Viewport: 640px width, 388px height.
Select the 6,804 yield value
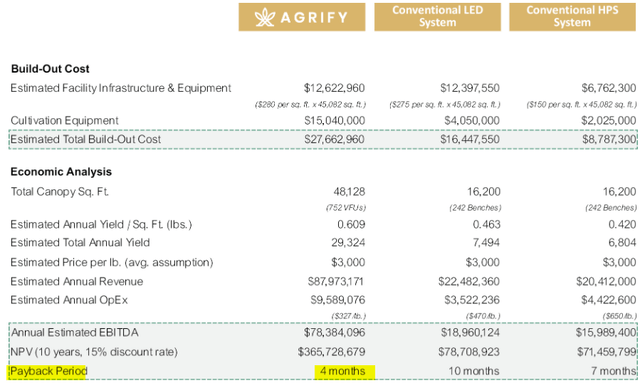point(622,243)
